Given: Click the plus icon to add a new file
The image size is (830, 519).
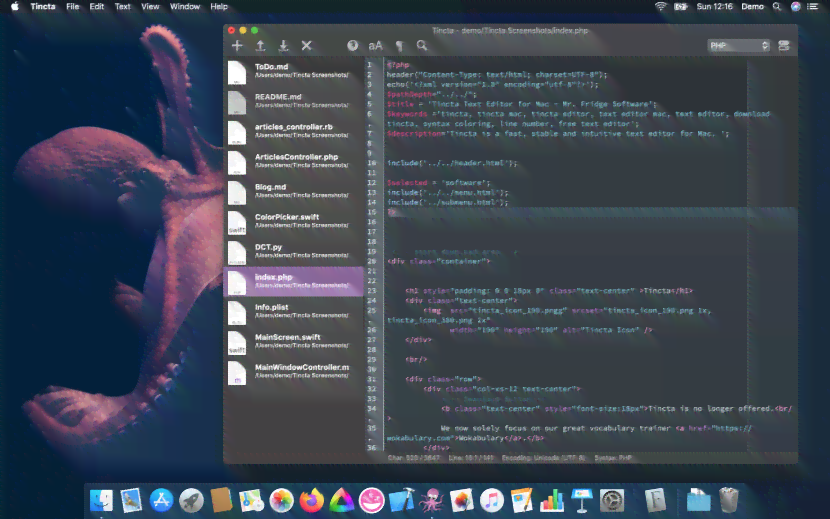Looking at the screenshot, I should pyautogui.click(x=237, y=46).
